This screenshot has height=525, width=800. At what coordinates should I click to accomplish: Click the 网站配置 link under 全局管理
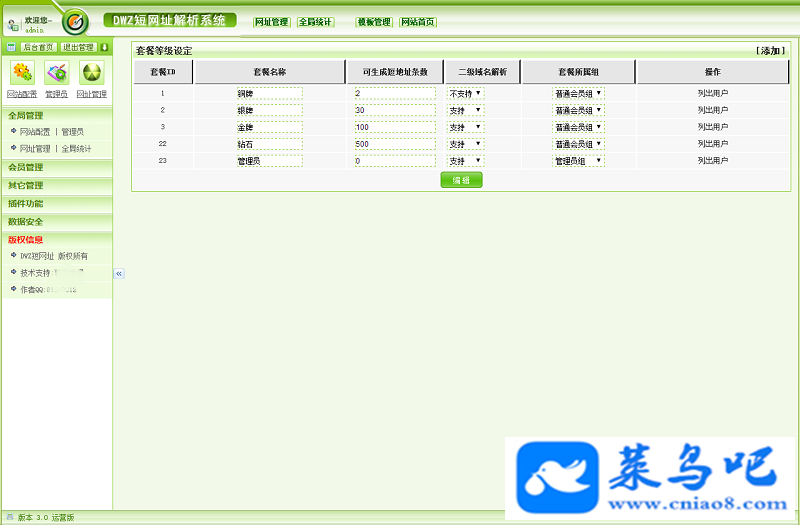coord(35,132)
